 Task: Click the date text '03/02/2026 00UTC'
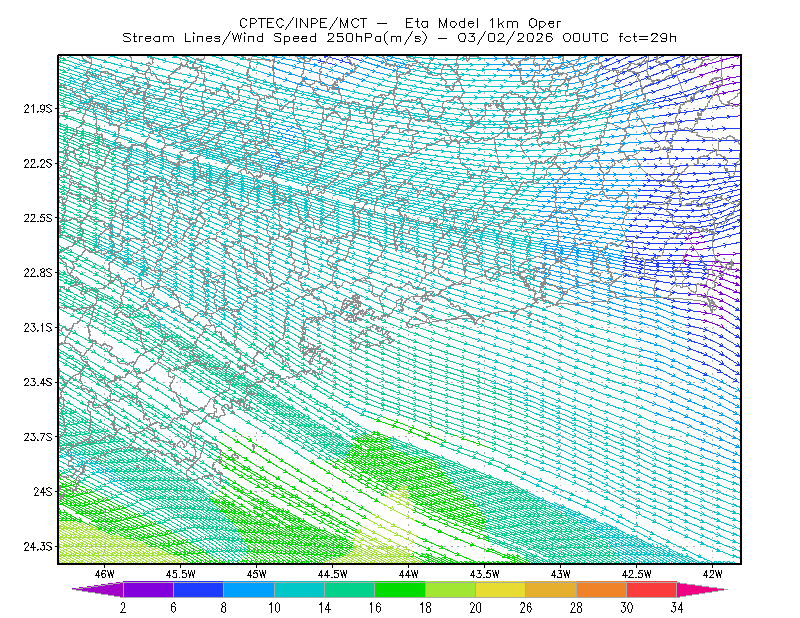pyautogui.click(x=533, y=38)
